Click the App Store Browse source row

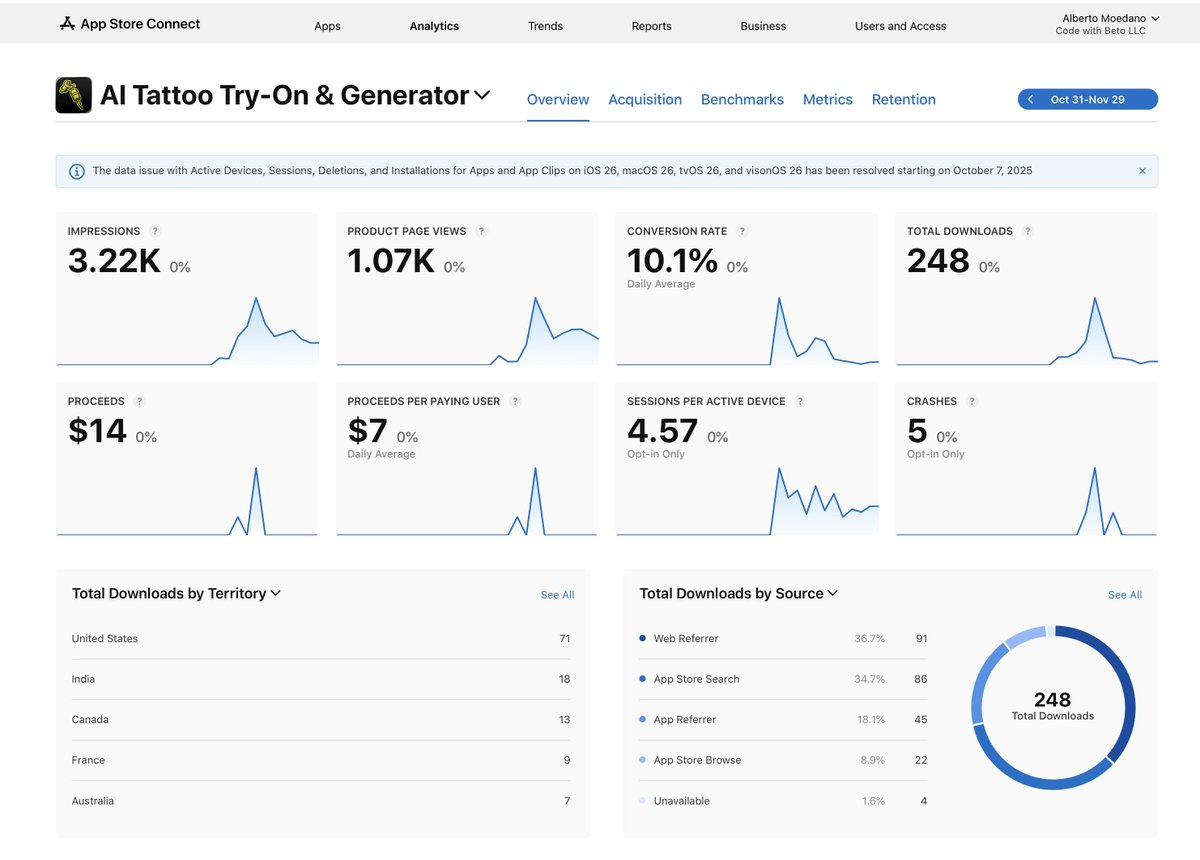[x=783, y=760]
